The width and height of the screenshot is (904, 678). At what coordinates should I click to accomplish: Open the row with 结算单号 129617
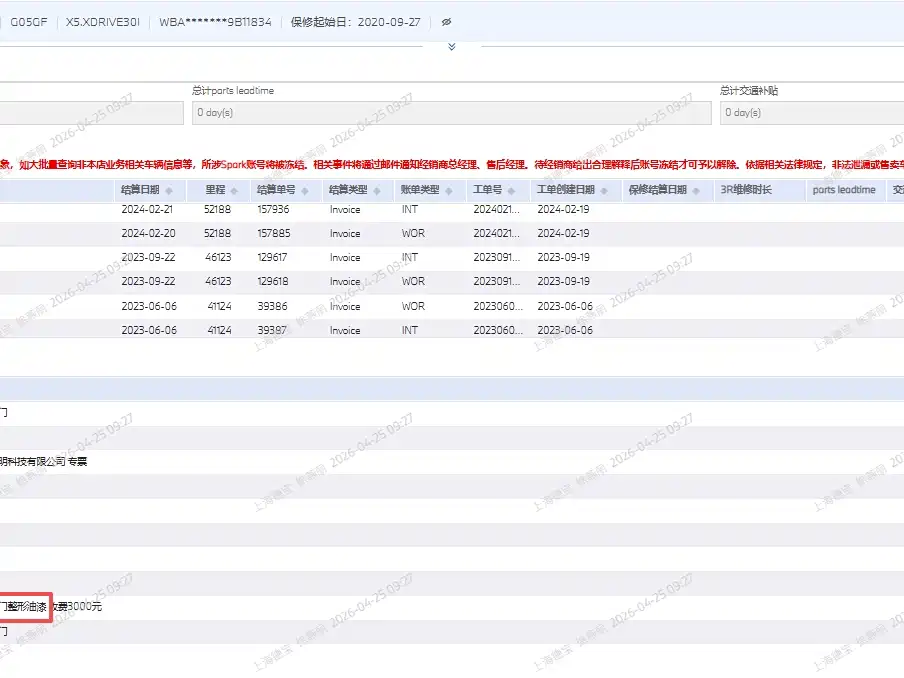point(452,258)
